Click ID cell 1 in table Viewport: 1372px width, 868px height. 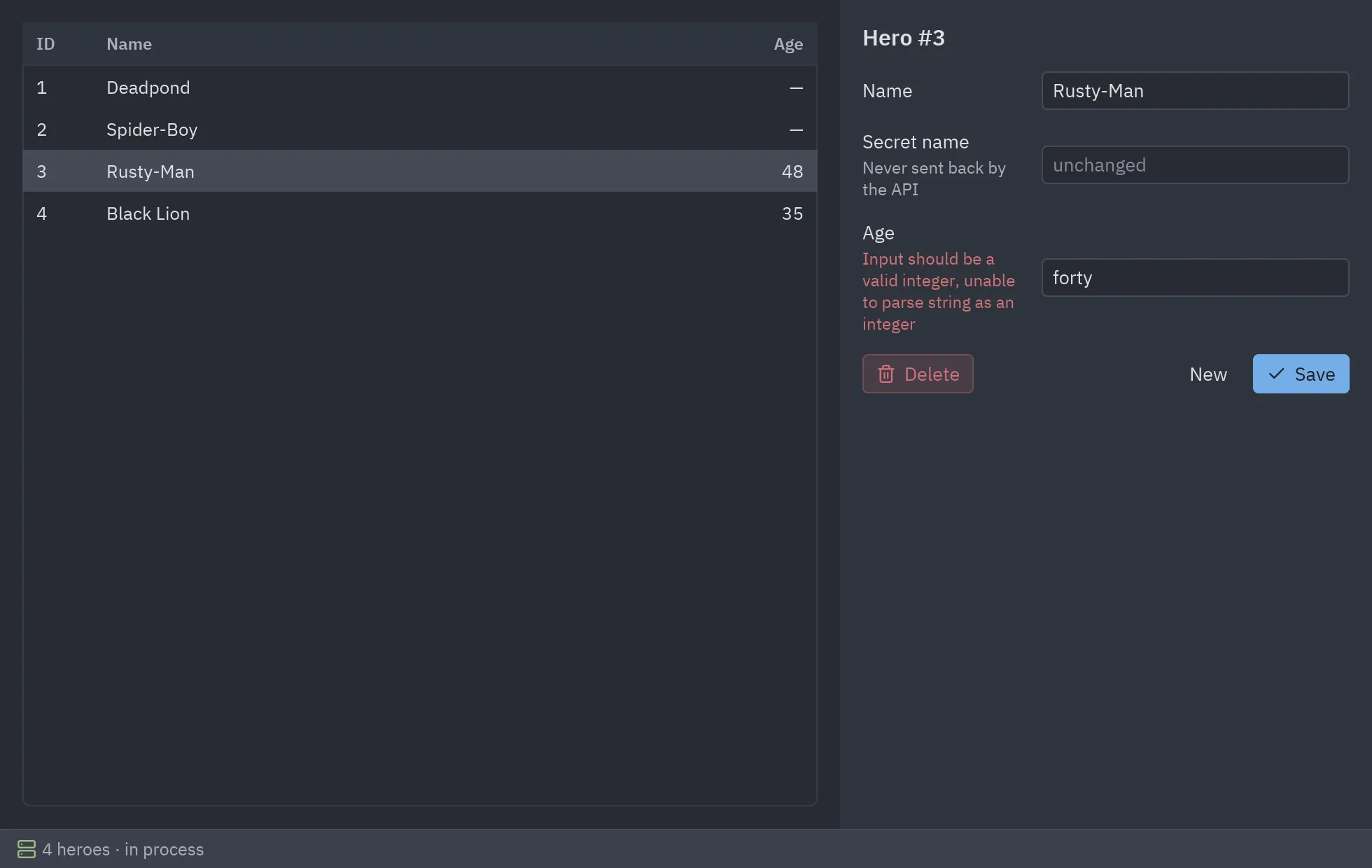42,87
